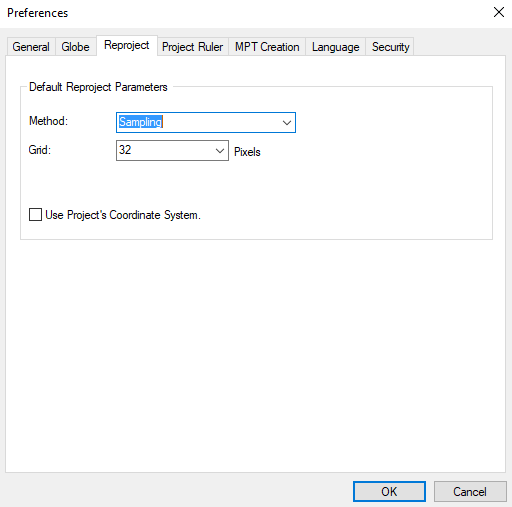Open the Globe tab
The image size is (512, 507).
click(x=75, y=47)
